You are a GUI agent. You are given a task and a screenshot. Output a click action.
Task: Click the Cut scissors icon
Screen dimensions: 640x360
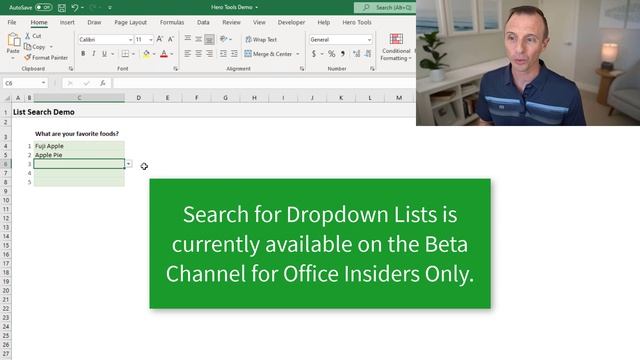[x=27, y=36]
